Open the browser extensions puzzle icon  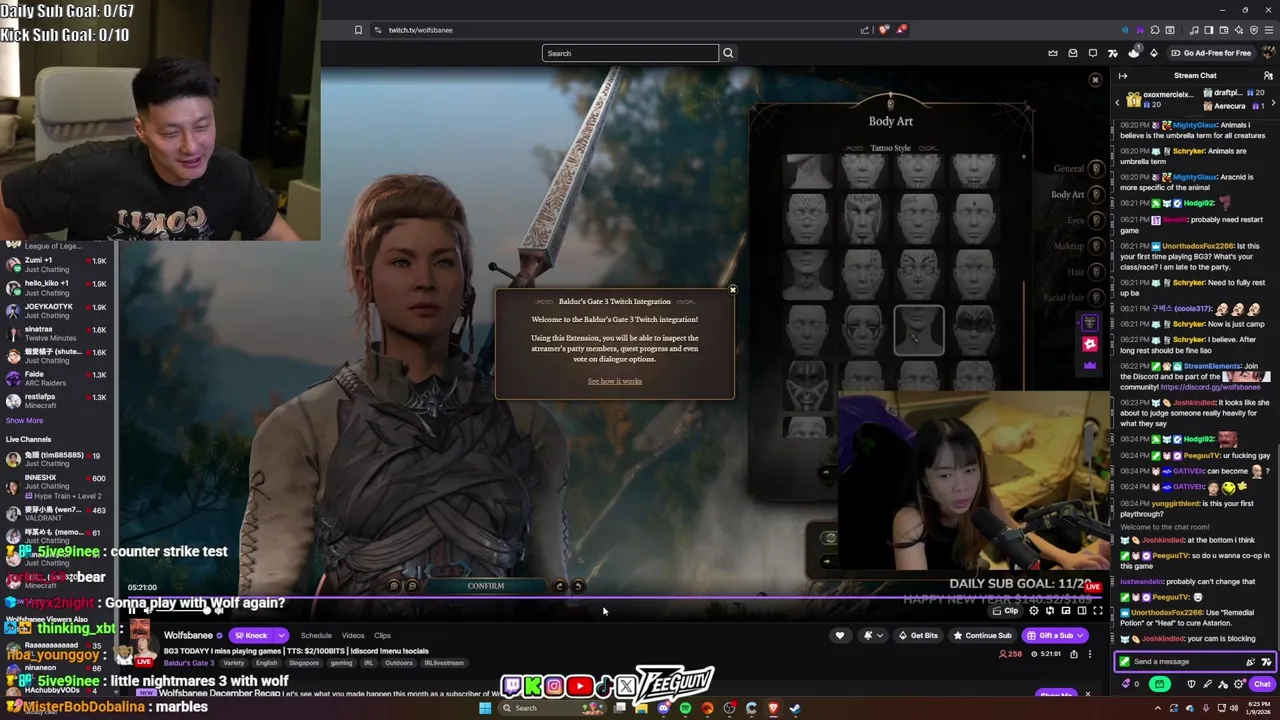[1155, 30]
